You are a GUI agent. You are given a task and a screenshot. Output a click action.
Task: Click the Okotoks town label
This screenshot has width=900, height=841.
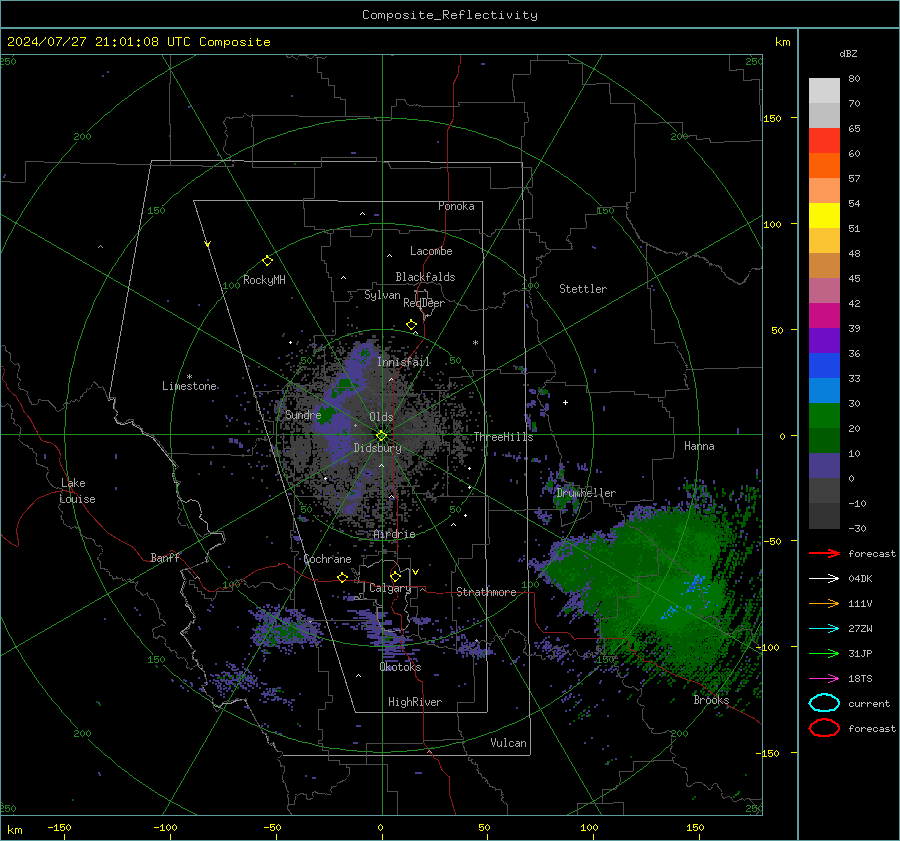pos(400,667)
